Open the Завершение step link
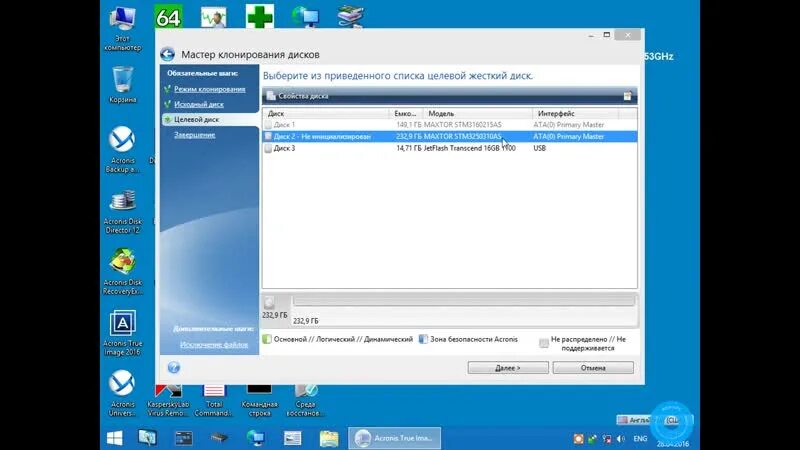The image size is (800, 450). coord(194,135)
